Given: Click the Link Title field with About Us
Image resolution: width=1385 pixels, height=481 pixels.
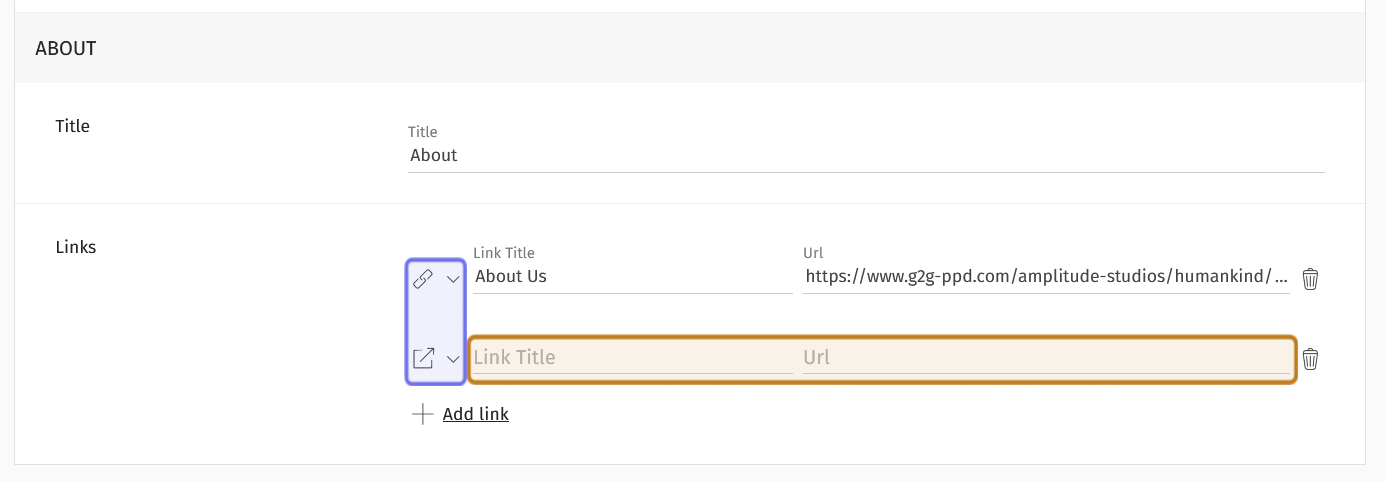Looking at the screenshot, I should (632, 277).
